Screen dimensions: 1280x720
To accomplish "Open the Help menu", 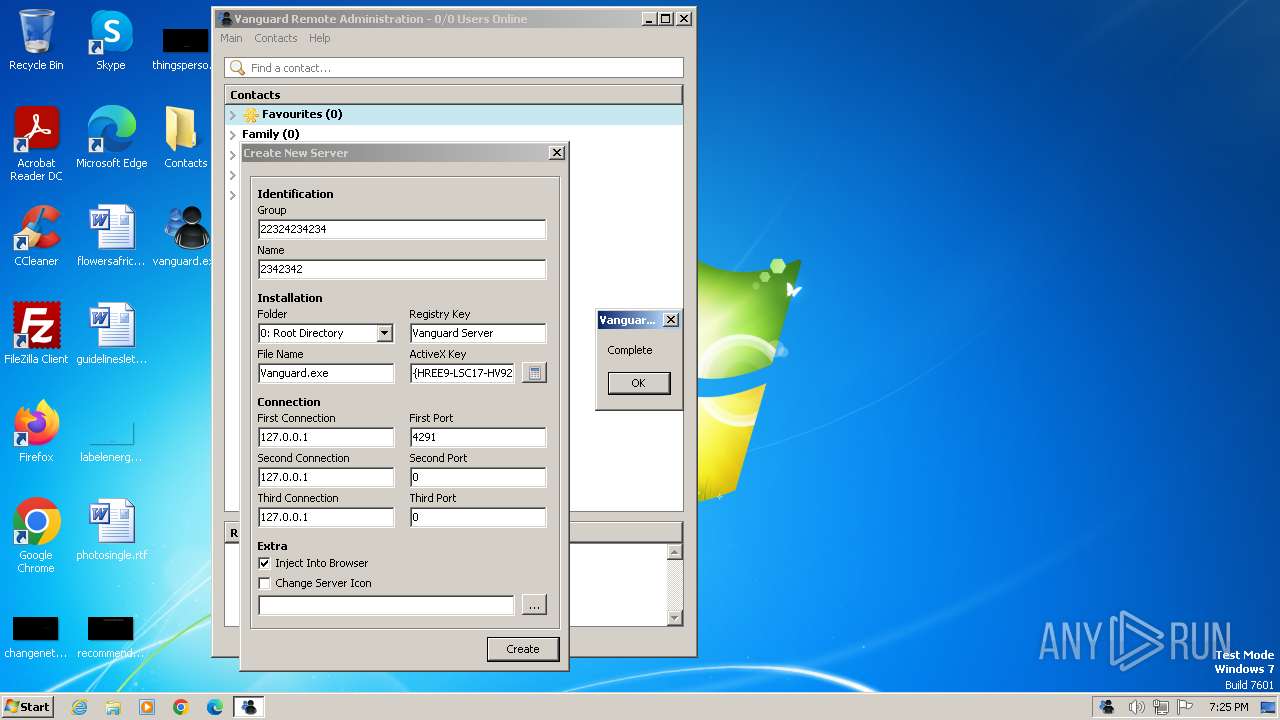I will (320, 38).
